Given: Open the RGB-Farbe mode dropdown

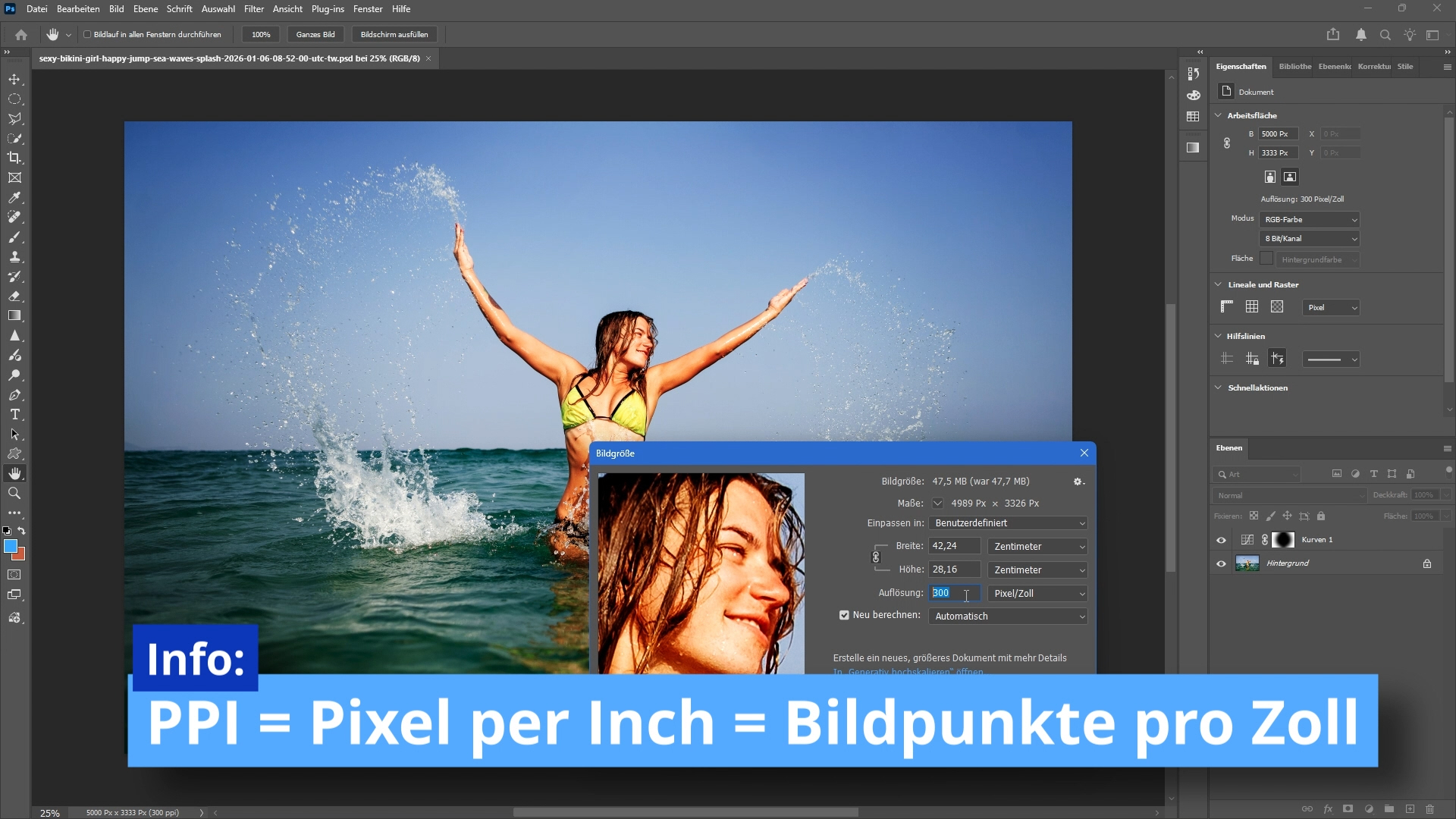Looking at the screenshot, I should pos(1309,219).
